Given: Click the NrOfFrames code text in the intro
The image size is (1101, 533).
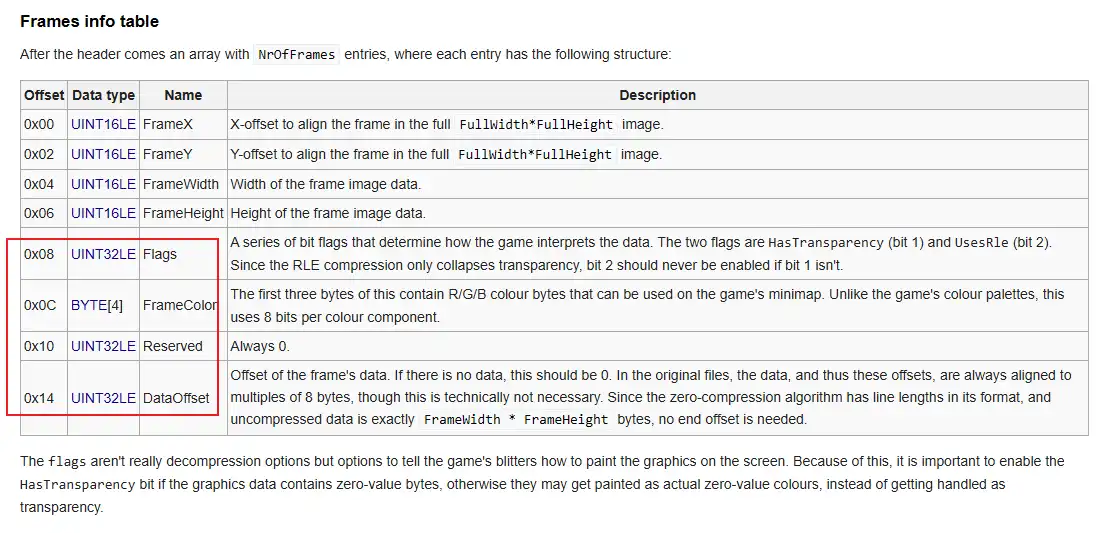Looking at the screenshot, I should click(297, 54).
